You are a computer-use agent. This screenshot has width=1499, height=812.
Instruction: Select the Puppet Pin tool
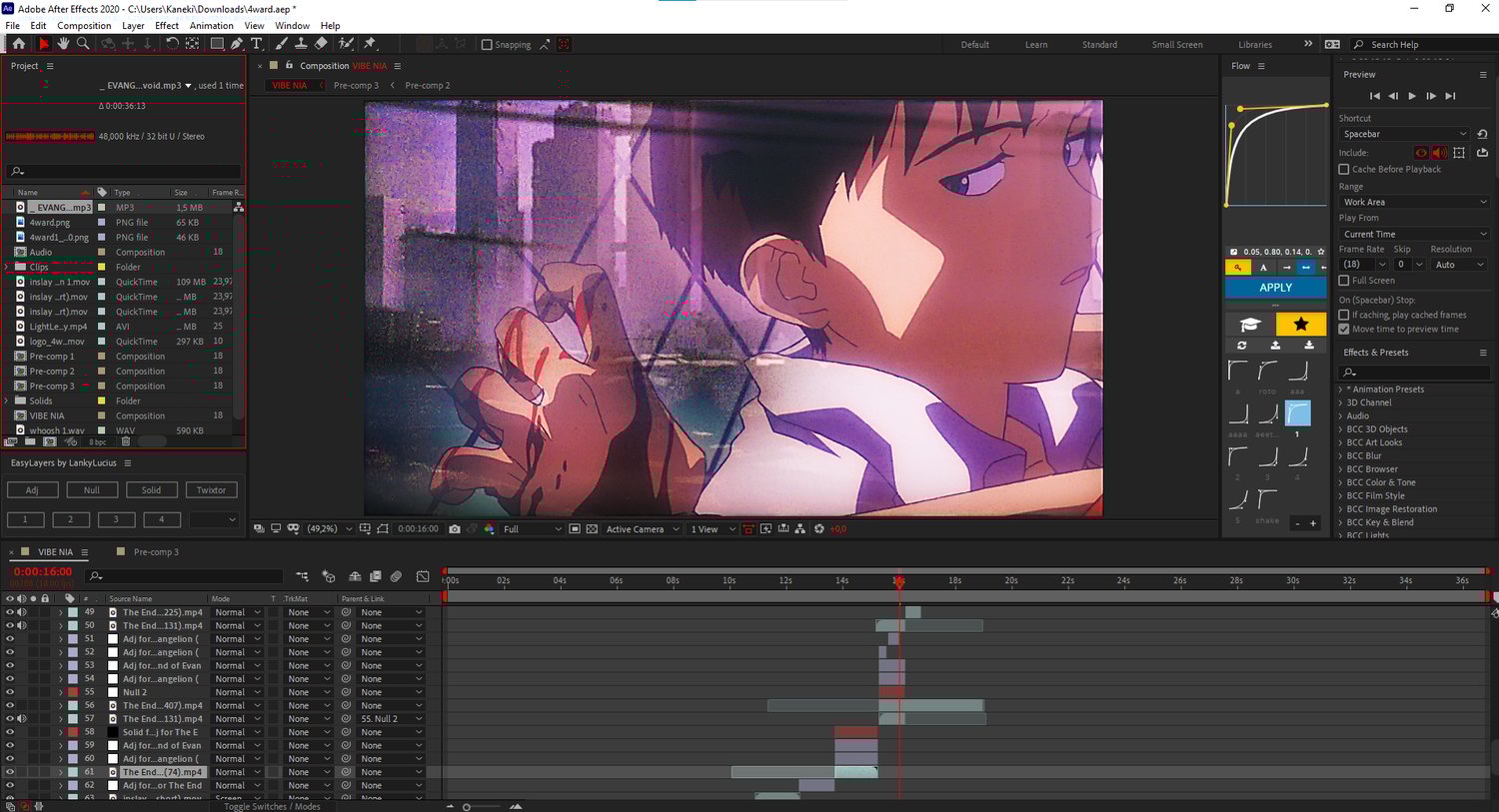tap(370, 44)
